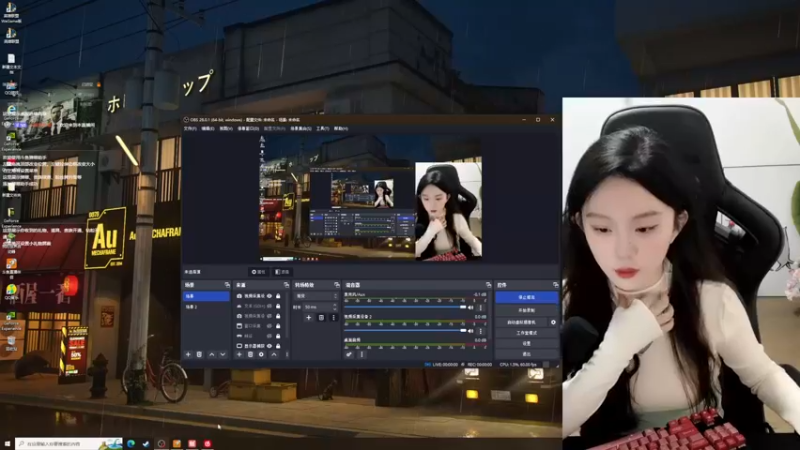This screenshot has height=450, width=800.
Task: Move selected scene down in Scenes panel
Action: point(222,354)
